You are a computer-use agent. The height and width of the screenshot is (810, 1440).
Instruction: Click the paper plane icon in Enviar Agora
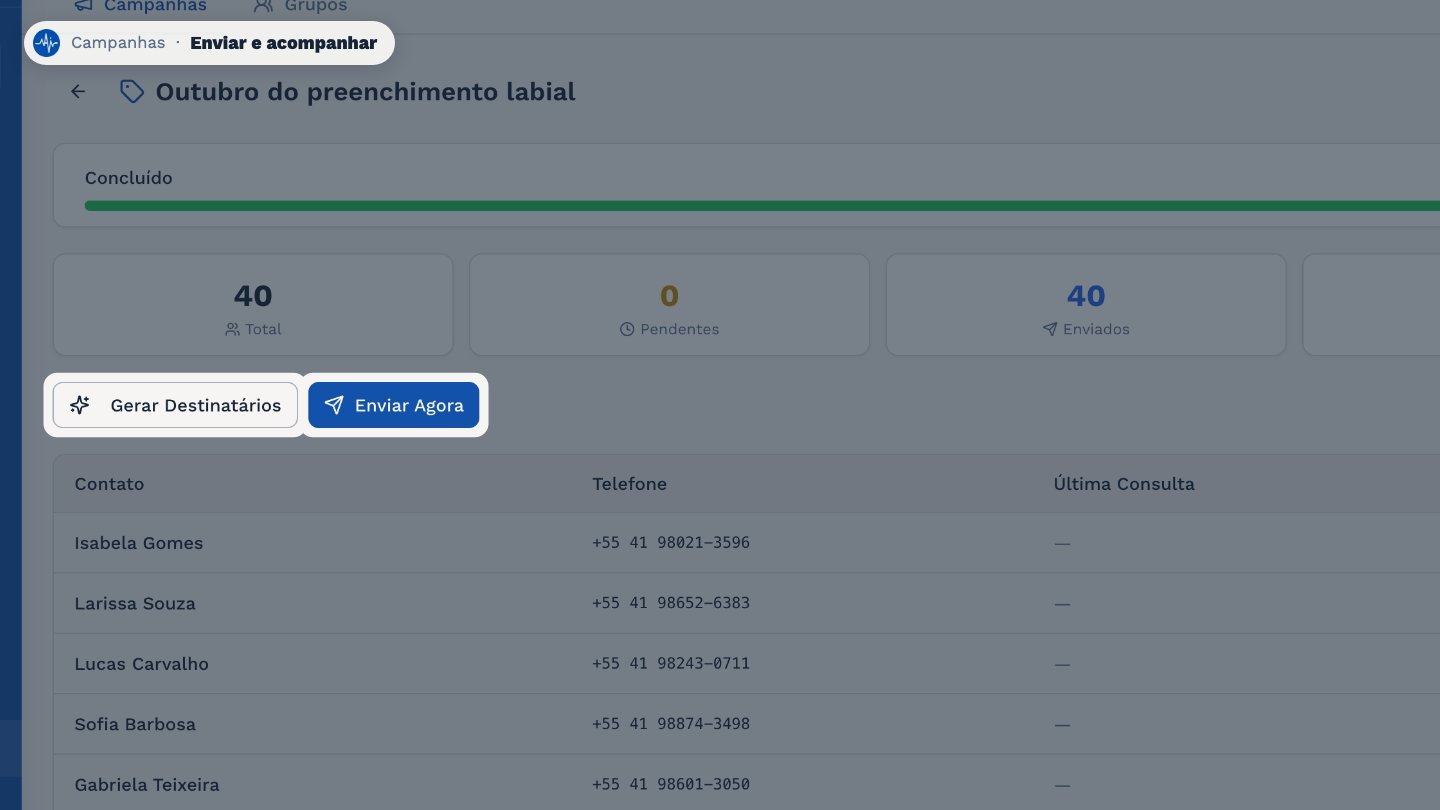click(334, 405)
